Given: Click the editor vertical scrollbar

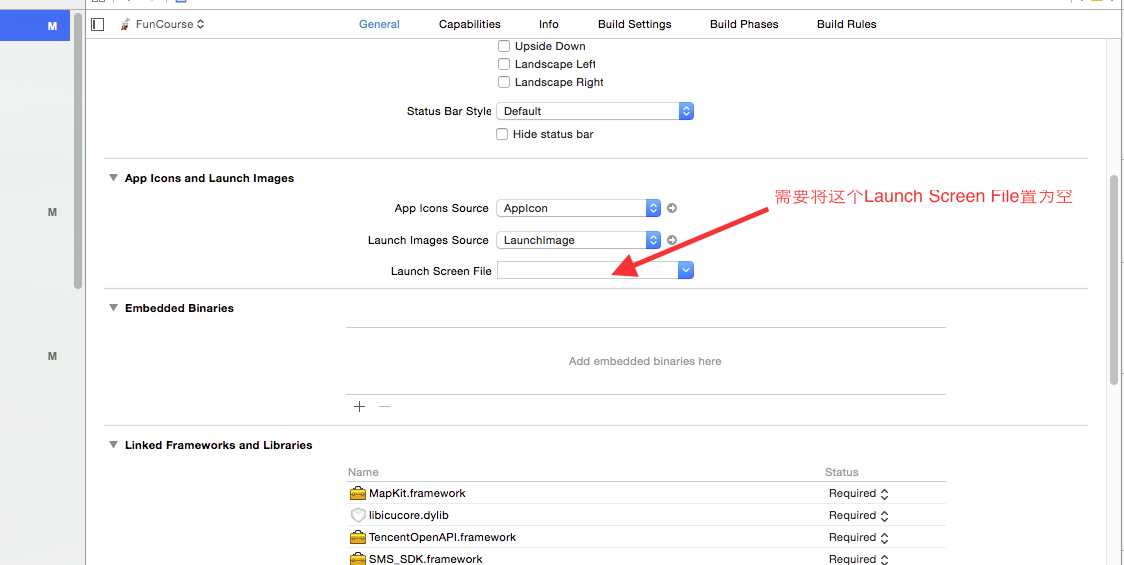Looking at the screenshot, I should tap(1113, 280).
